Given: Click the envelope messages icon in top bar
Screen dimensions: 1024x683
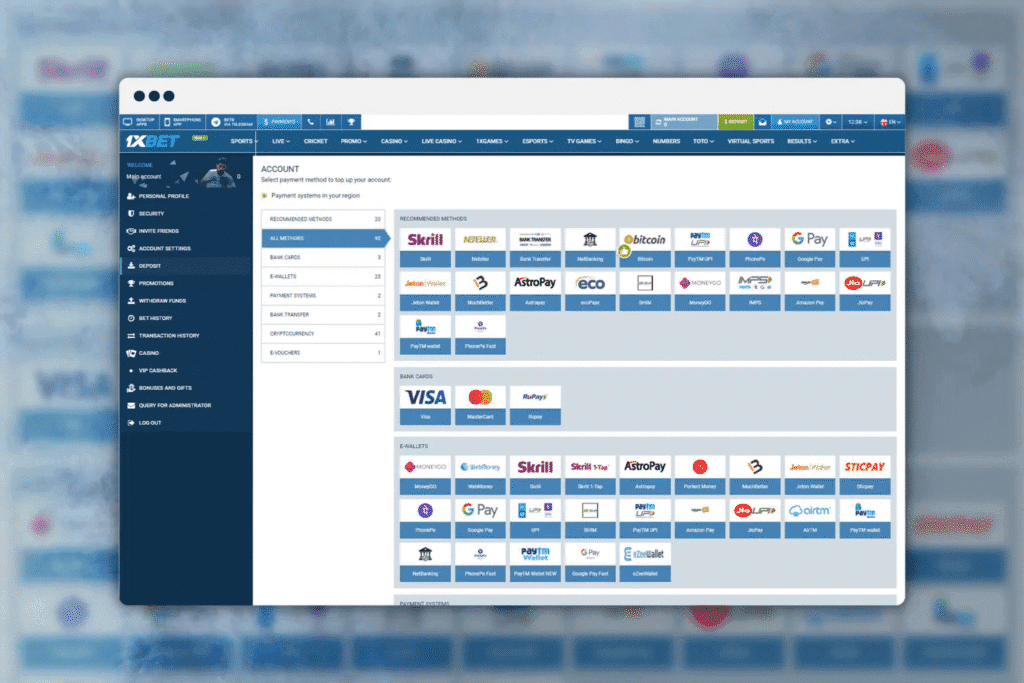Looking at the screenshot, I should (x=764, y=122).
